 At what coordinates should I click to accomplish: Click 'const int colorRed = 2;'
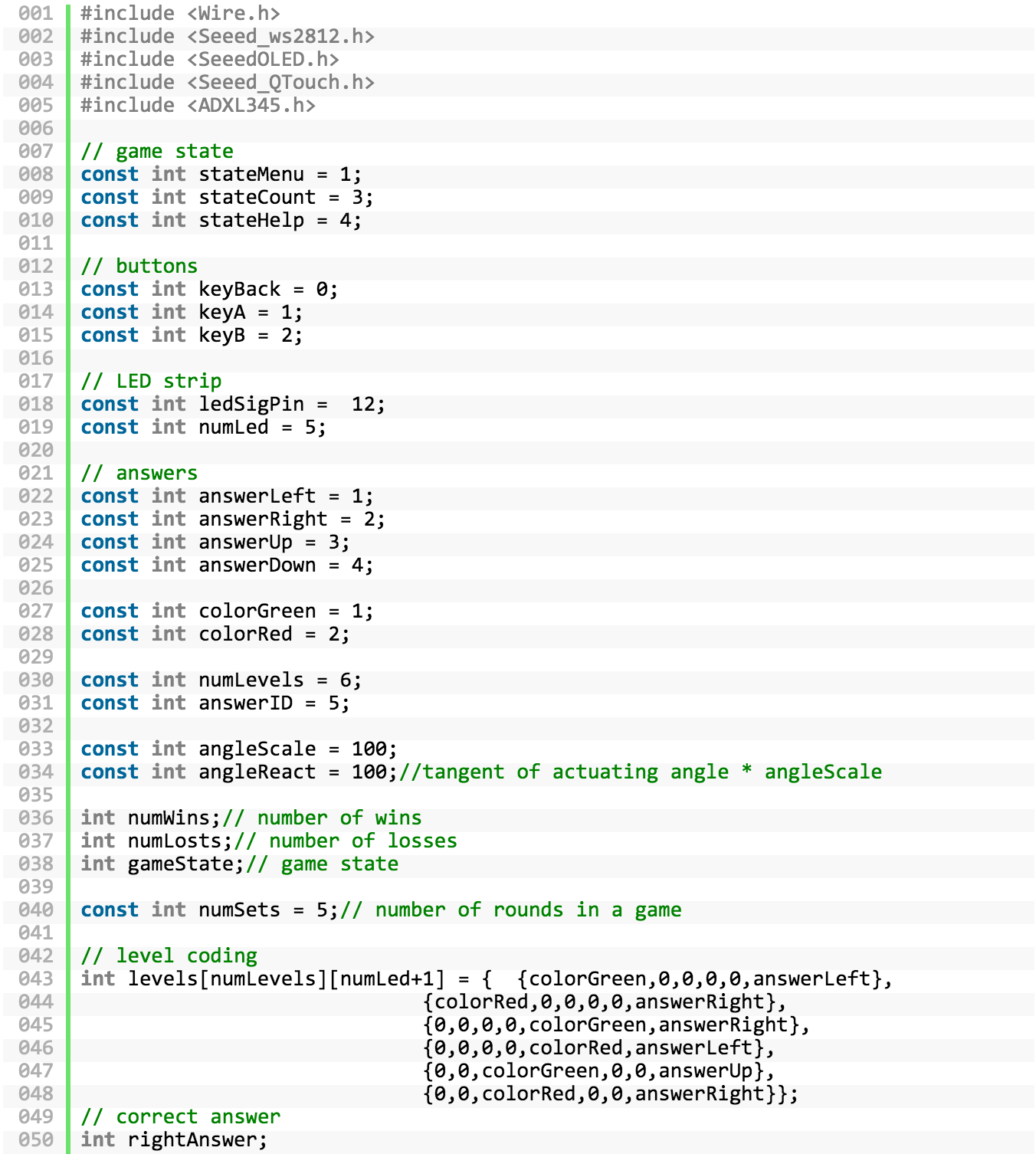point(216,634)
